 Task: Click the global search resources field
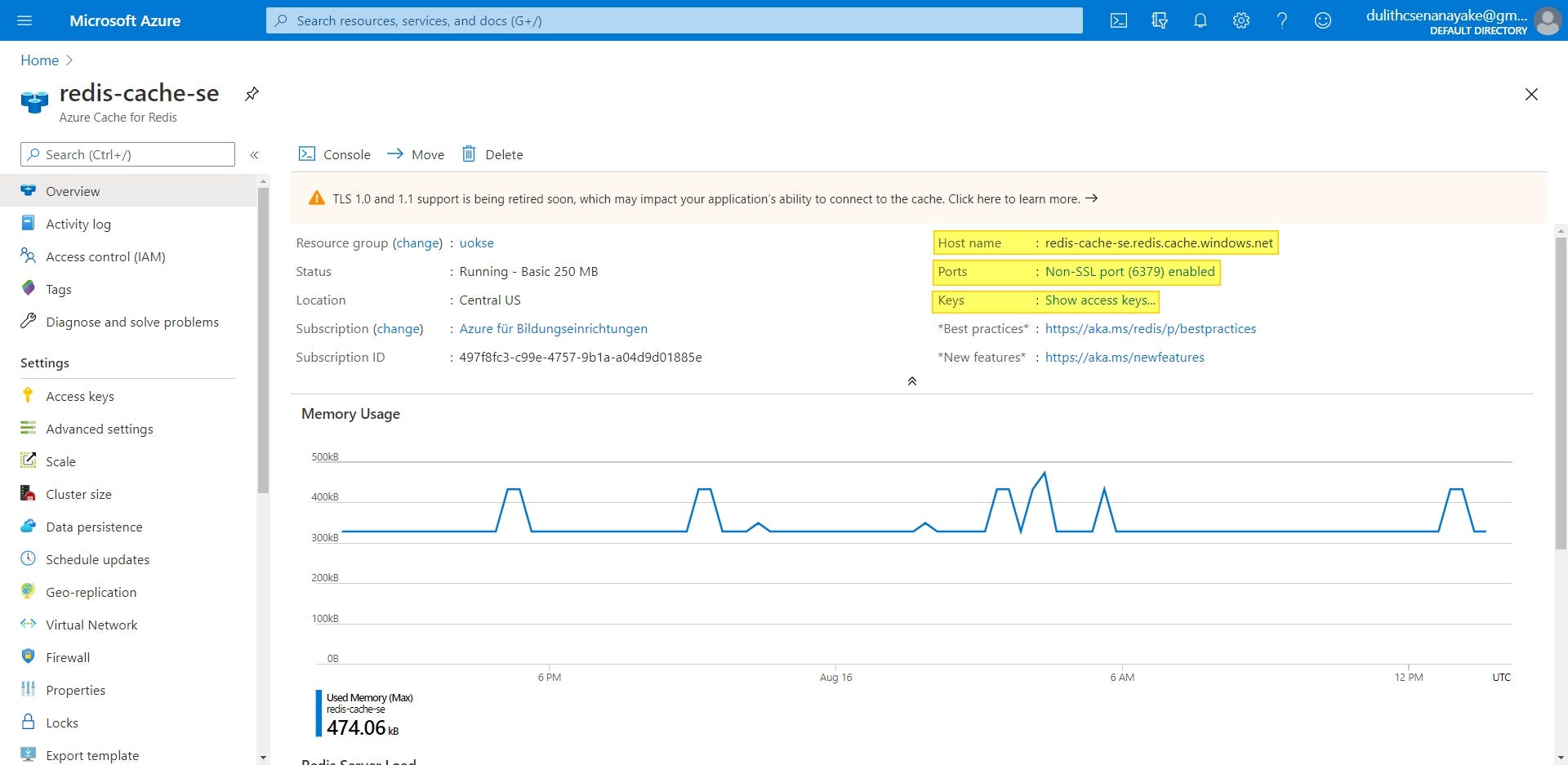point(675,20)
